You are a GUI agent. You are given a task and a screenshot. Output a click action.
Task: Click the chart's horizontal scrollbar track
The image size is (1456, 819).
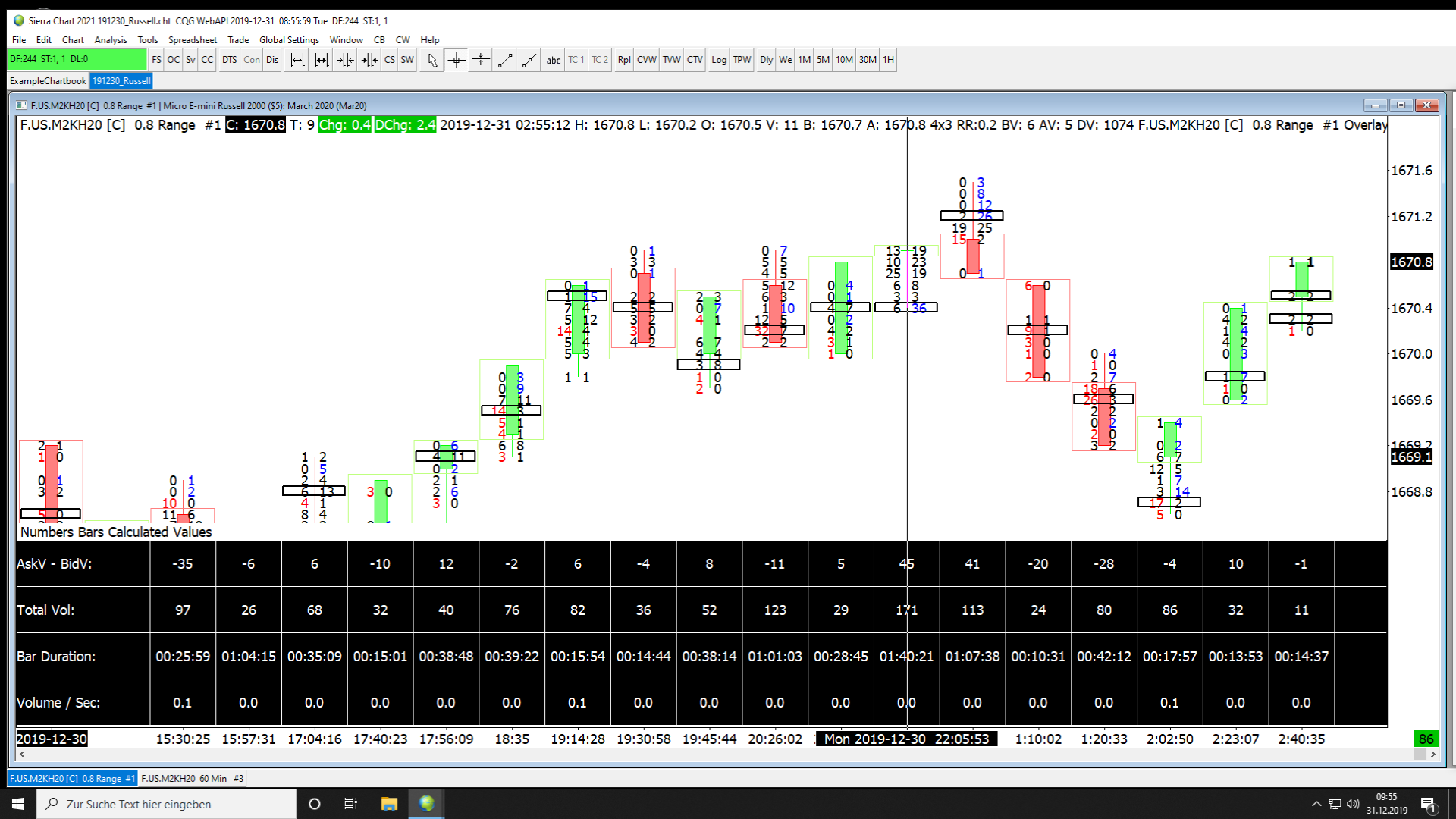(682, 754)
